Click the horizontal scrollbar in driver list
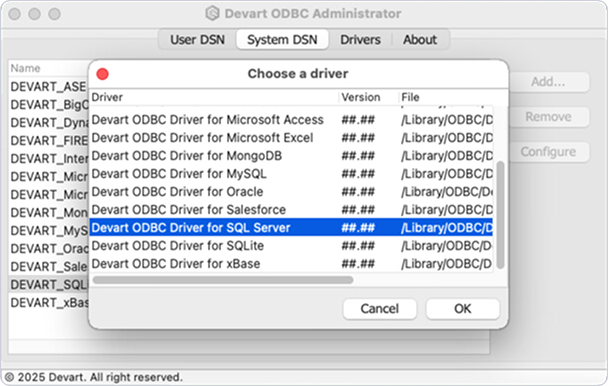Image resolution: width=608 pixels, height=386 pixels. (223, 280)
